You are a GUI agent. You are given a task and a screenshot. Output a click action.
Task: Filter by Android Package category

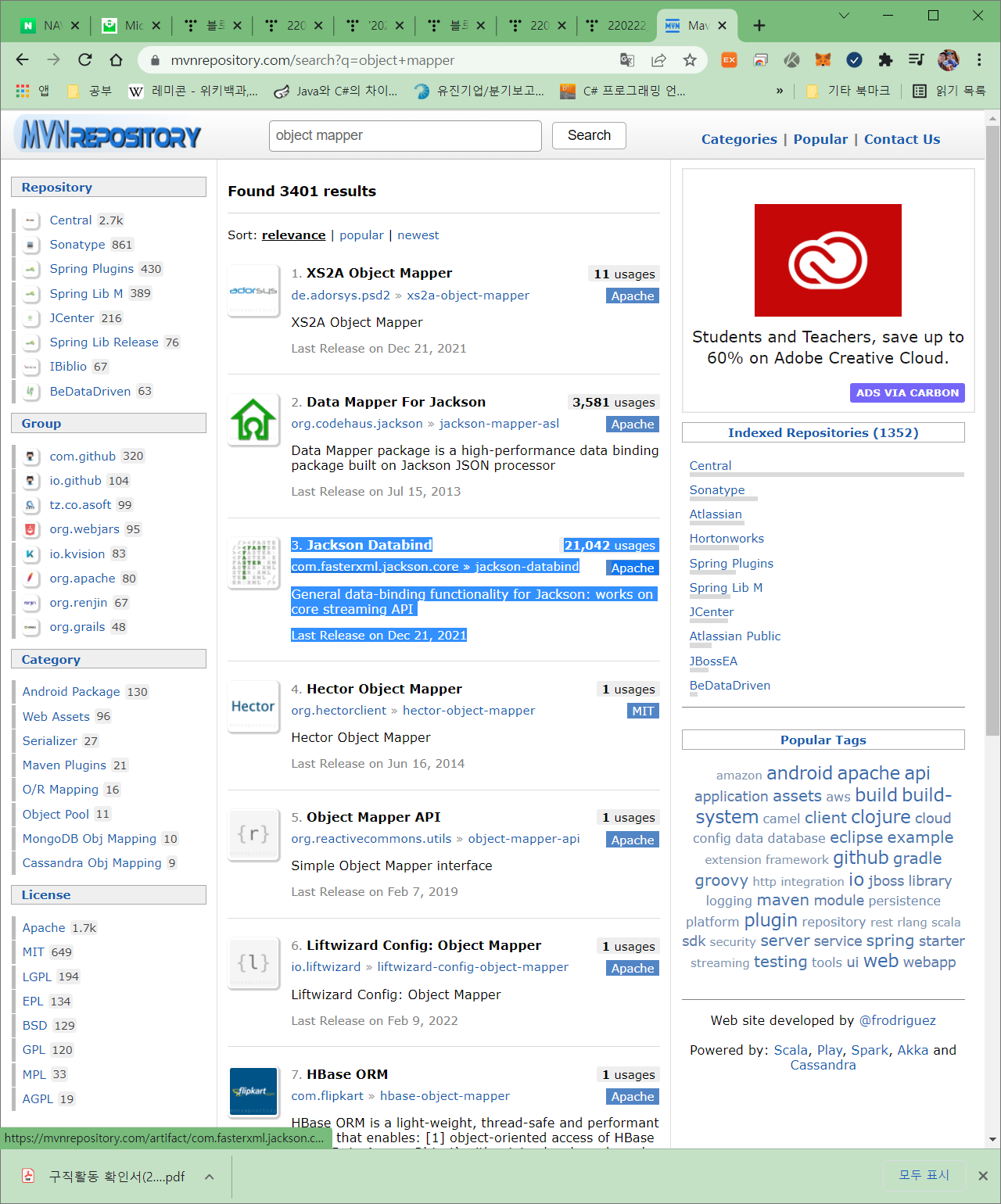pos(71,692)
